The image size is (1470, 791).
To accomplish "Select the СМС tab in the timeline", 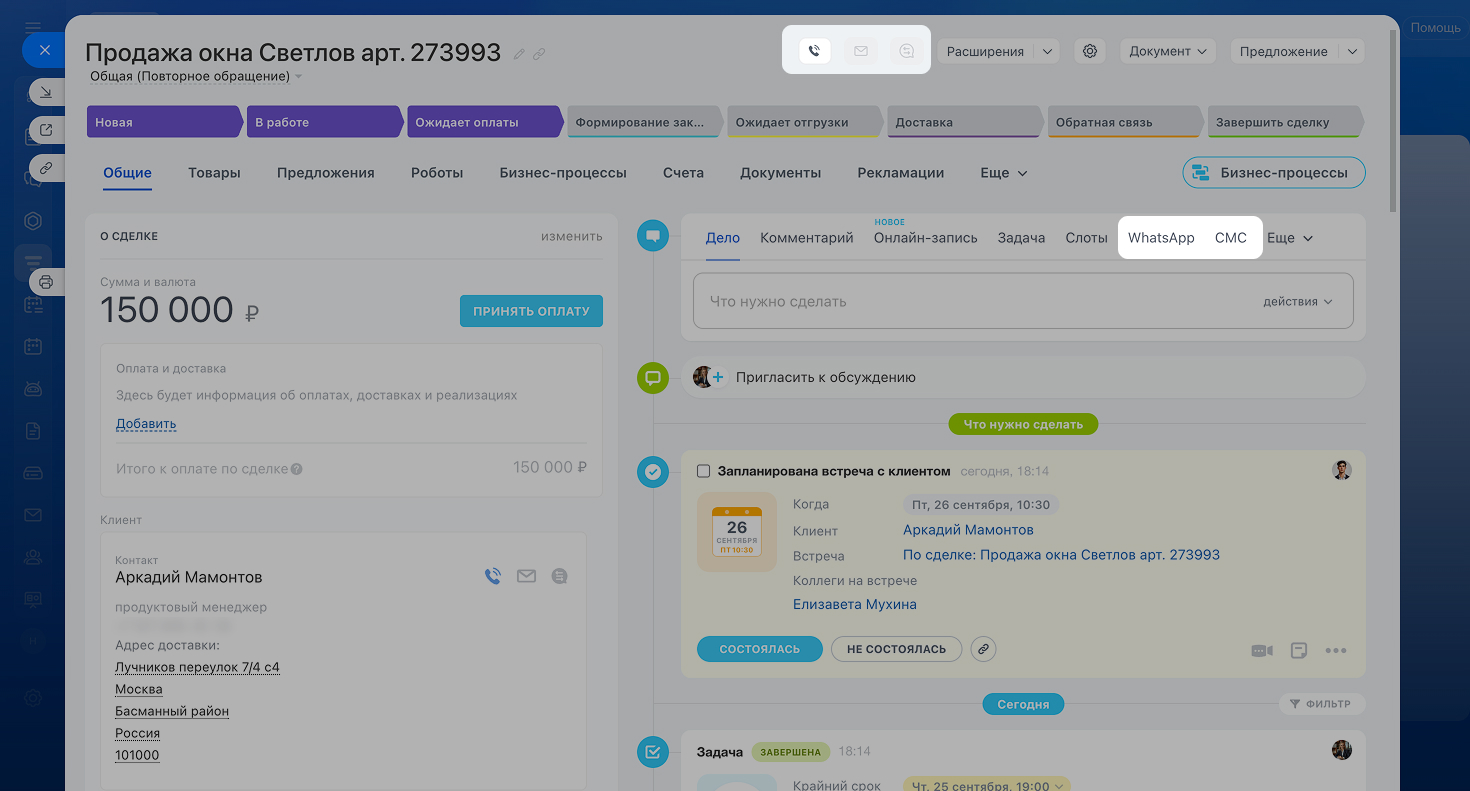I will tap(1231, 238).
